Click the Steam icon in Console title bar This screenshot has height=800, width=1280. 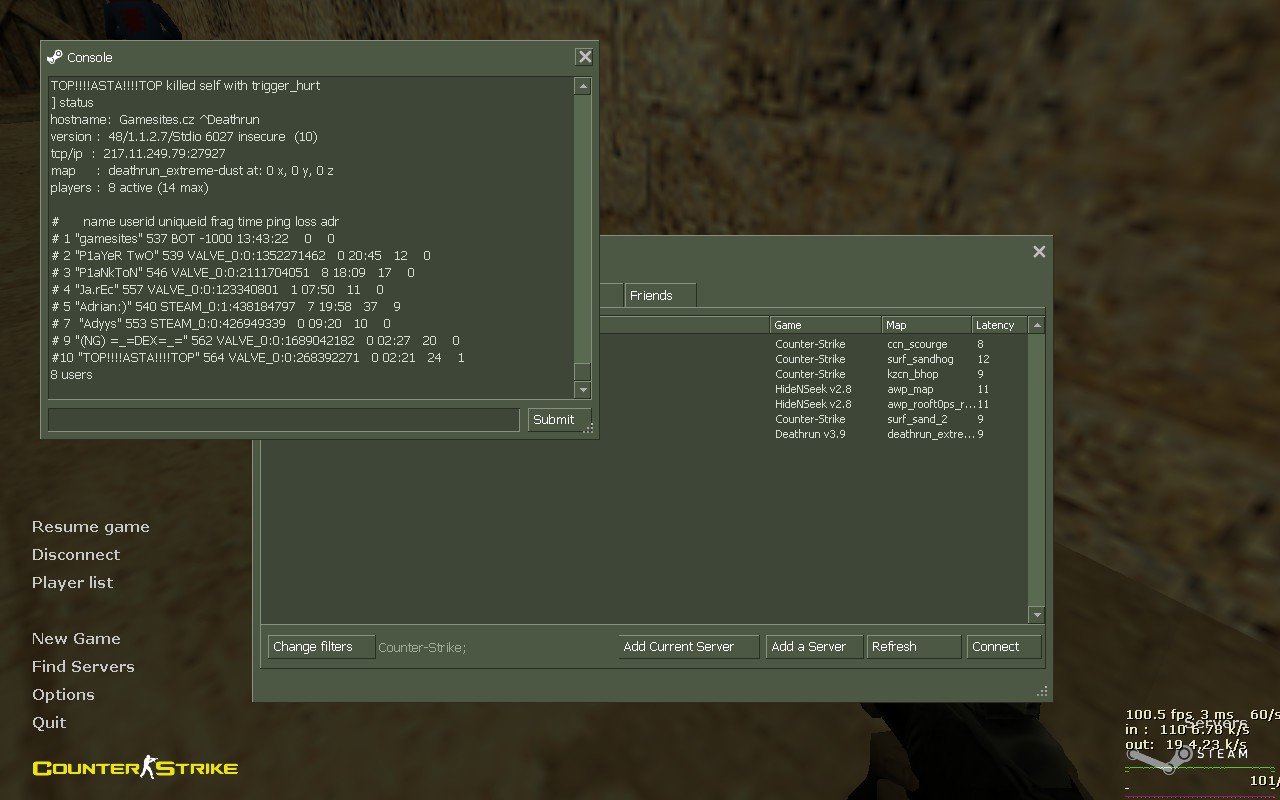tap(55, 57)
